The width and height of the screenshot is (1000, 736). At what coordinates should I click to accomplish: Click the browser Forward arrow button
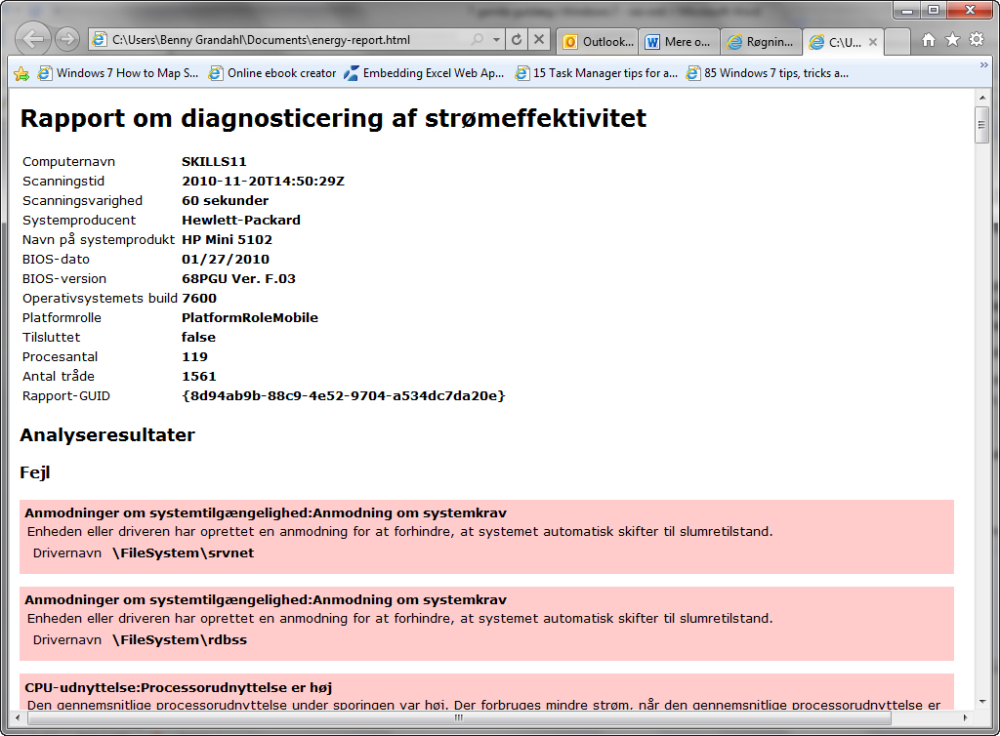pos(67,40)
